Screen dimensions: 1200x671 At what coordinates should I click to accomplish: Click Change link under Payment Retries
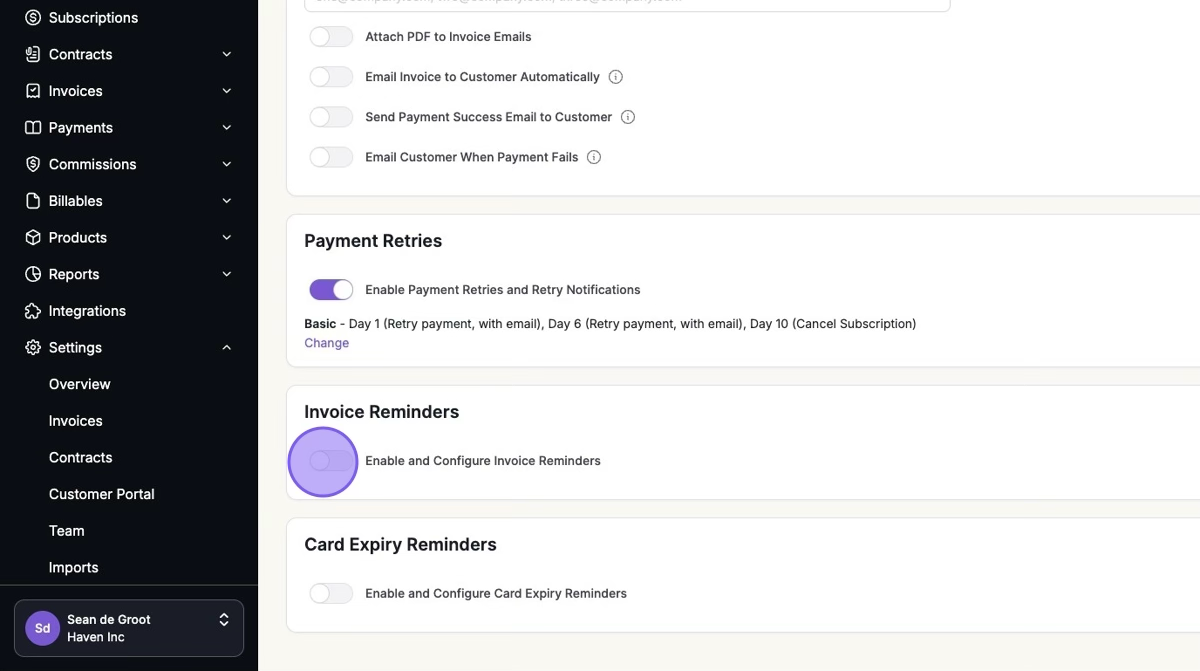(326, 343)
